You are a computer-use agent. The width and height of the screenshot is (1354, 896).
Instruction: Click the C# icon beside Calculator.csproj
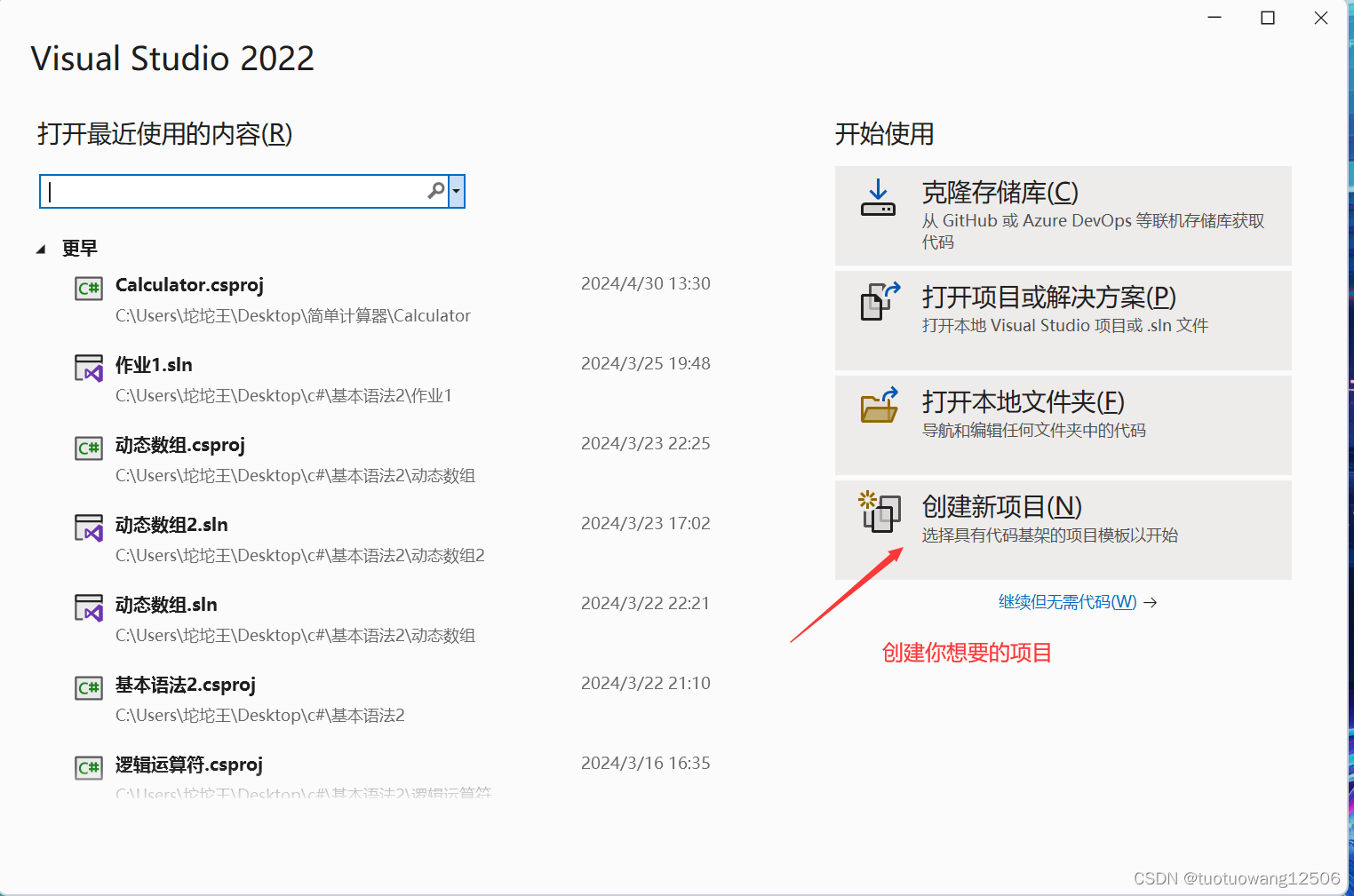pos(89,289)
